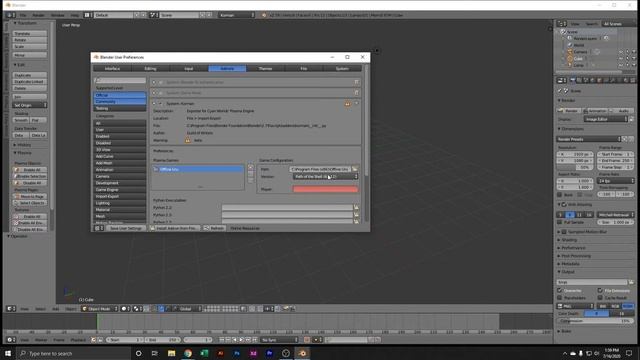
Task: Open the Display Image Editor dropdown
Action: pos(606,119)
